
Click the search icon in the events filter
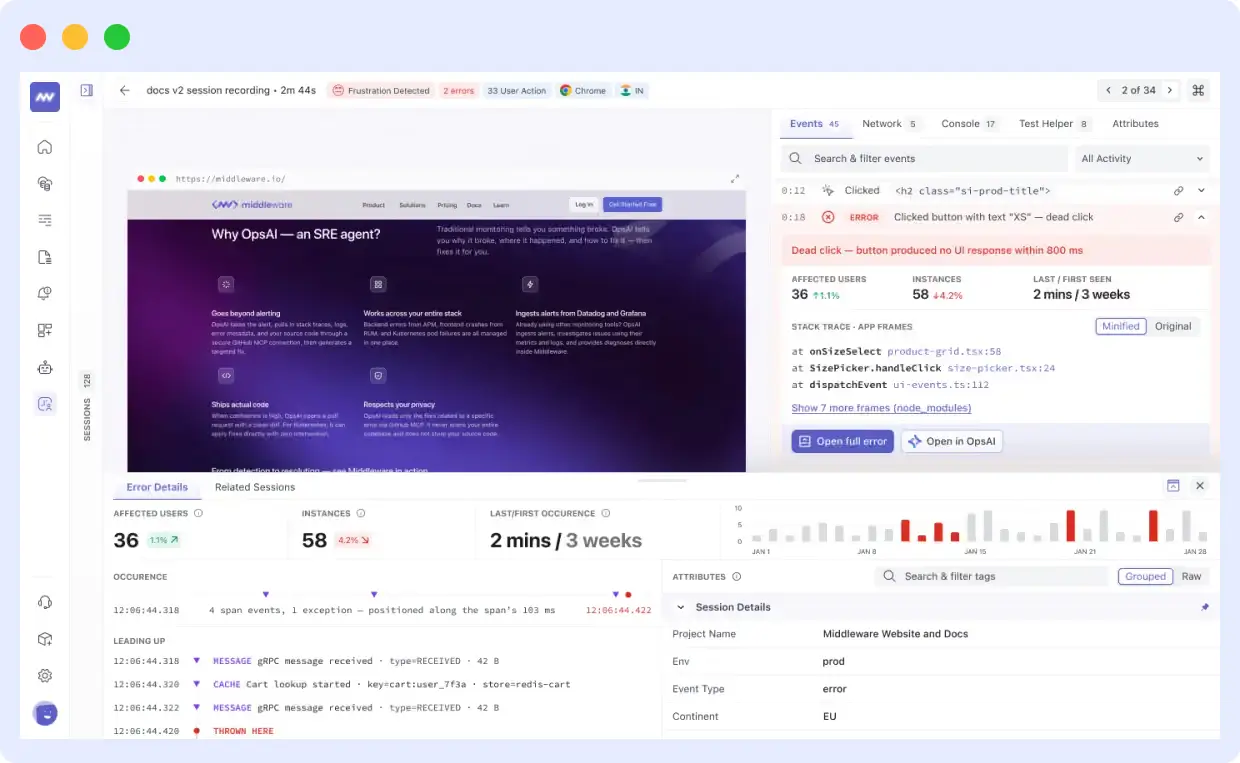point(796,158)
